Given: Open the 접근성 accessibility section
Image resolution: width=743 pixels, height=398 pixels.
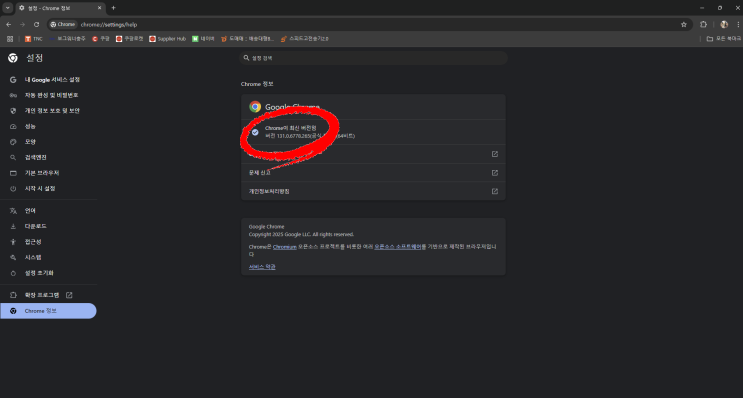Looking at the screenshot, I should point(48,242).
